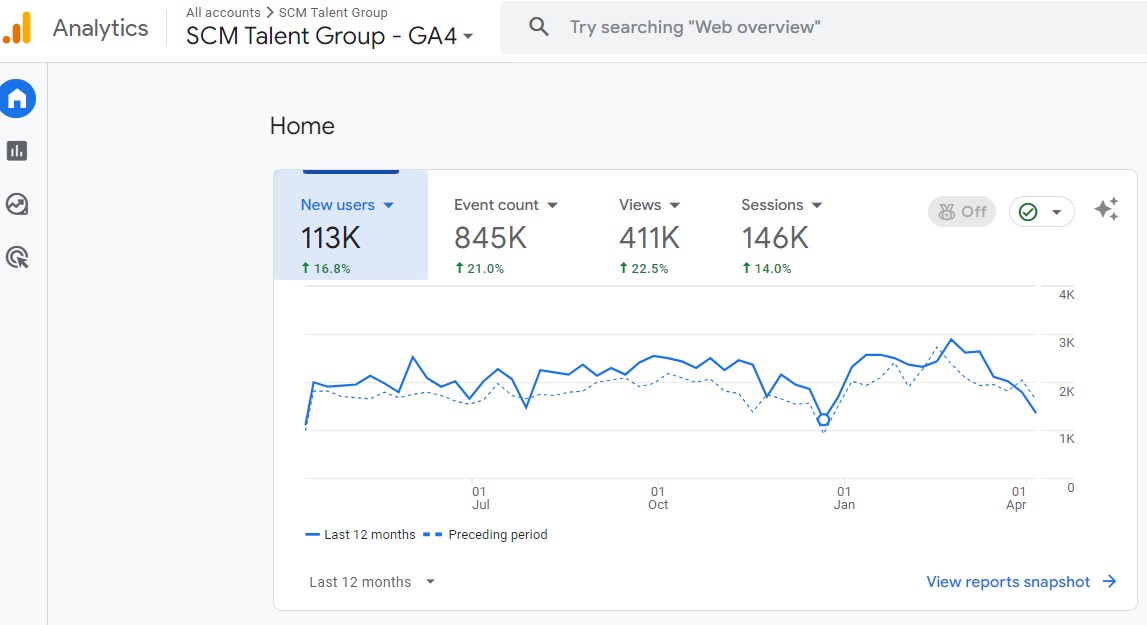Image resolution: width=1147 pixels, height=625 pixels.
Task: Open the Last 12 months date range dropdown
Action: 372,582
